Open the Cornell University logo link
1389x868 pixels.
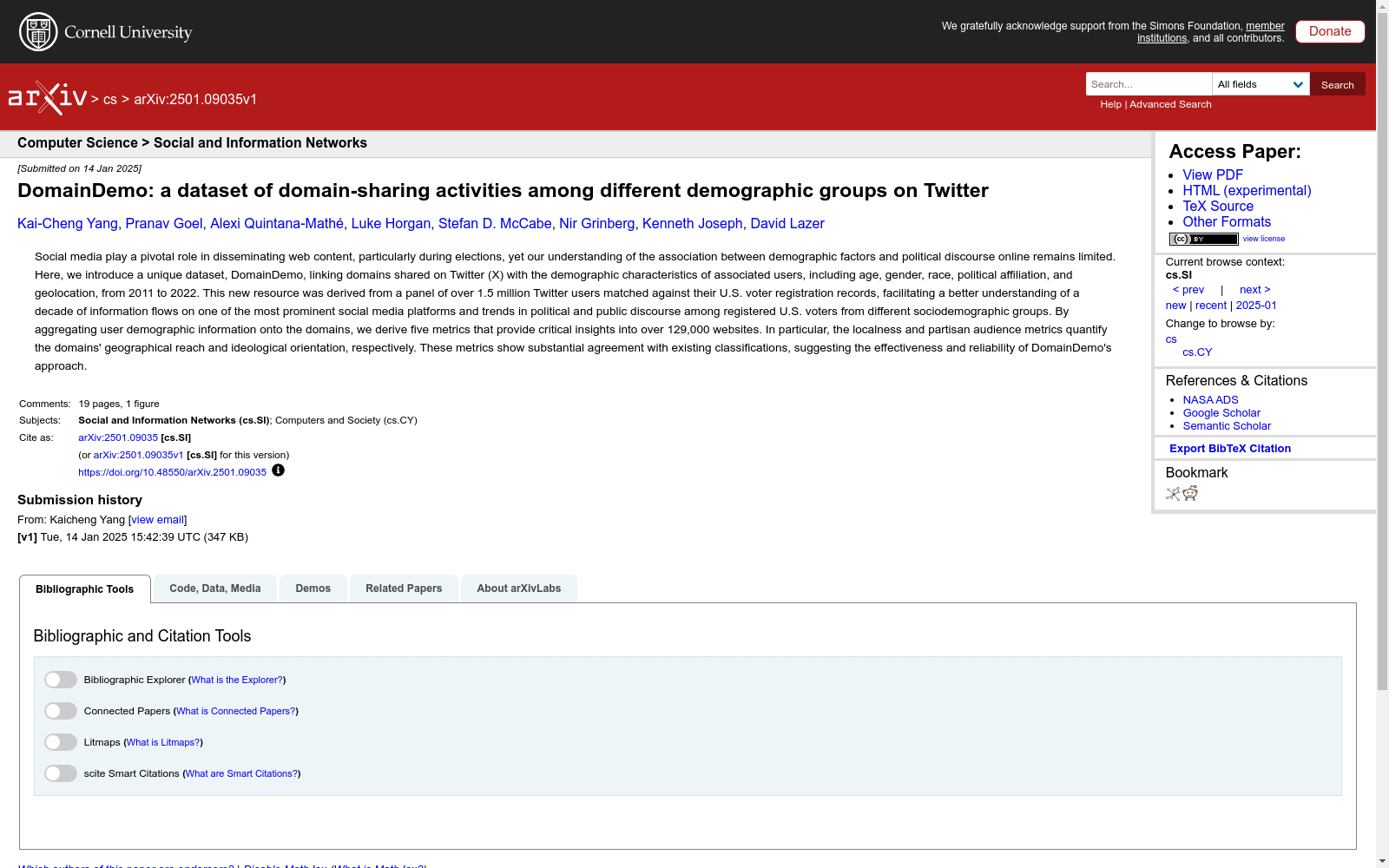click(106, 32)
